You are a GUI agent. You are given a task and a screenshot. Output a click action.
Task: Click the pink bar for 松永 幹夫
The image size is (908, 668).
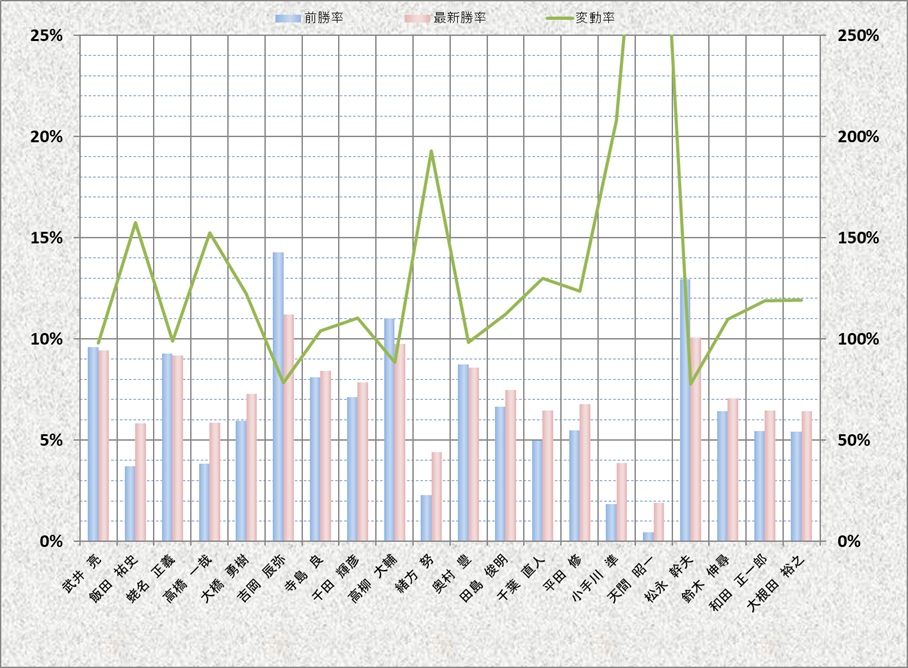pos(695,440)
